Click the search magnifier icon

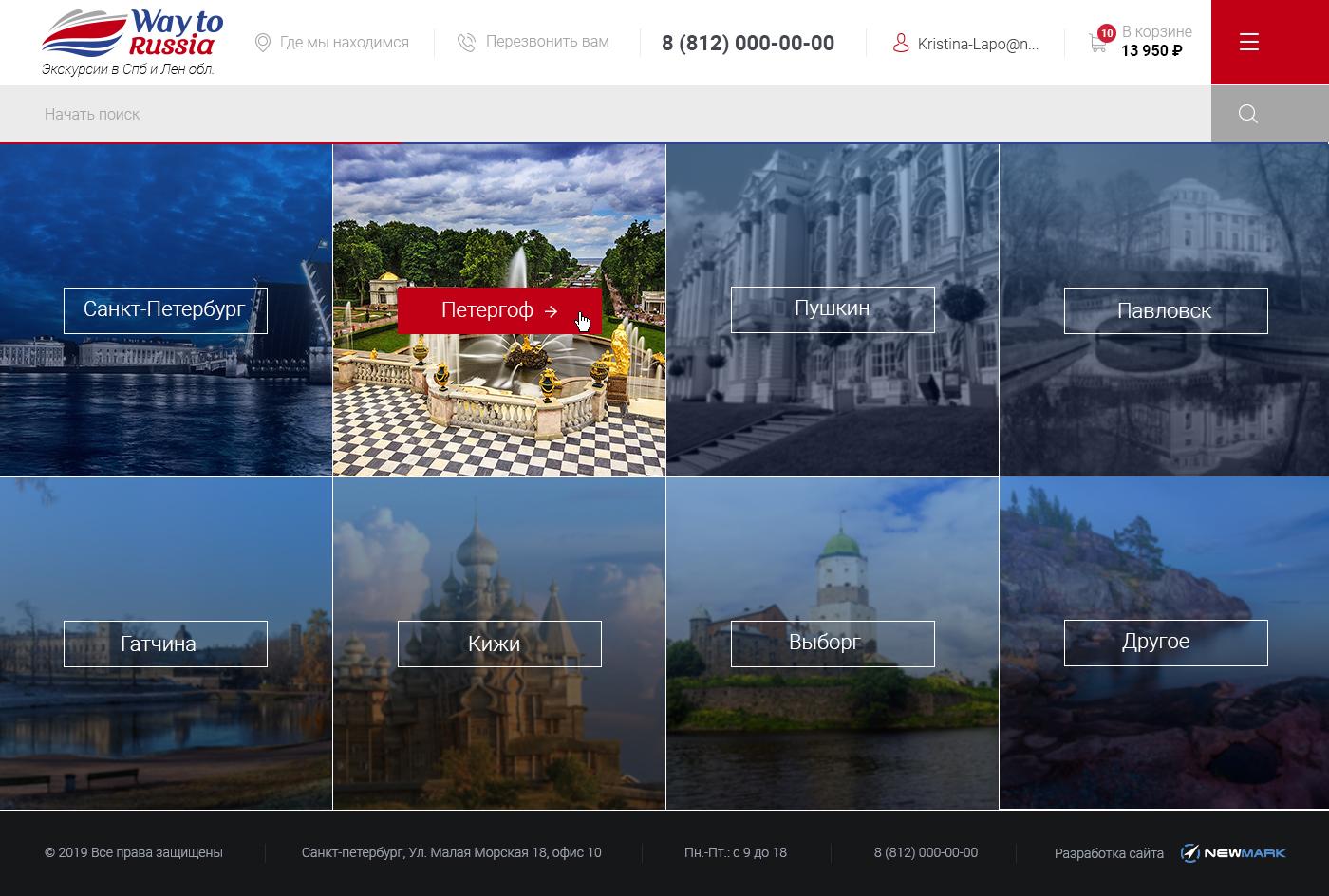(x=1248, y=114)
